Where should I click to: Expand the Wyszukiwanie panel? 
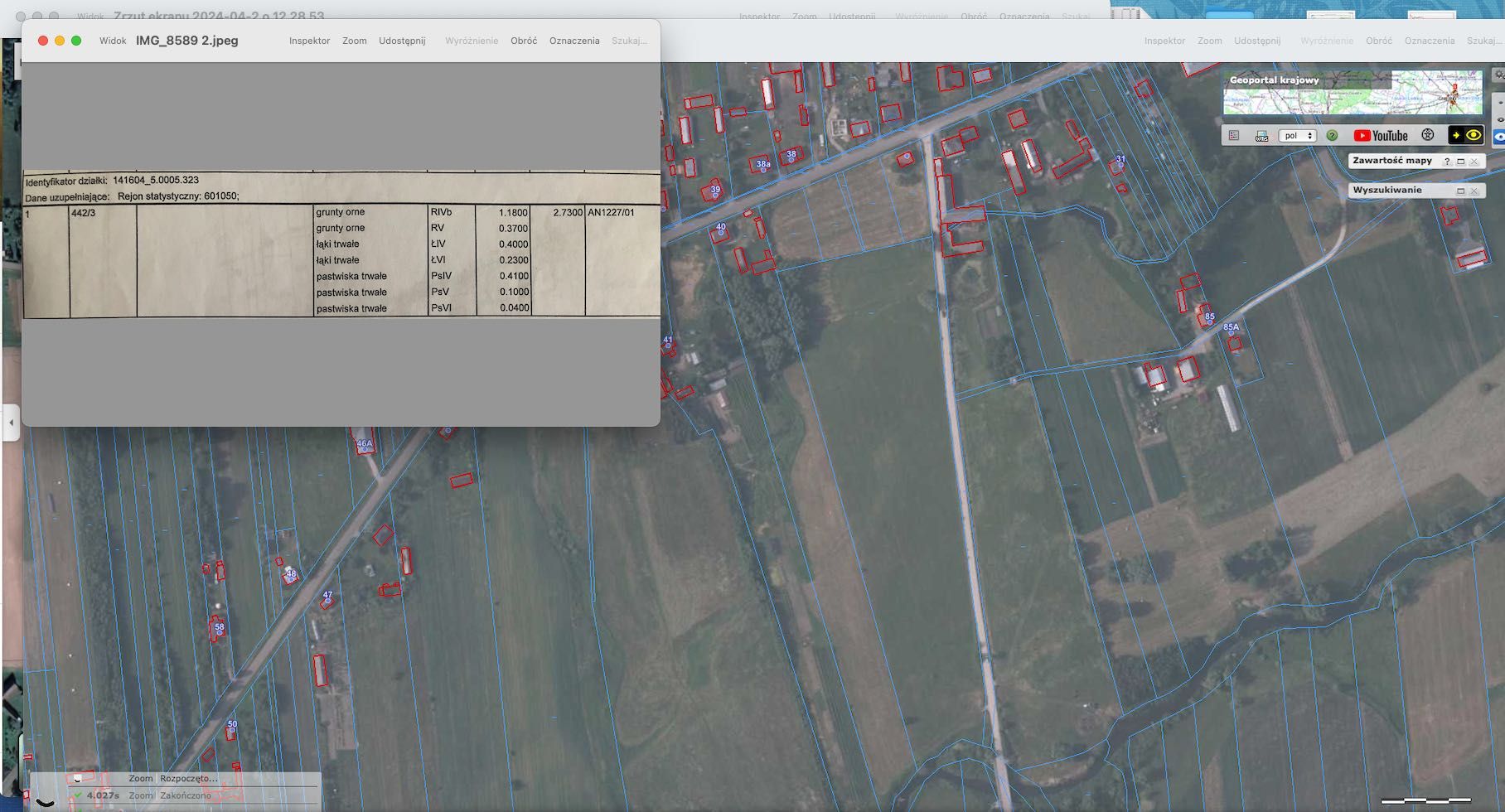(x=1461, y=191)
